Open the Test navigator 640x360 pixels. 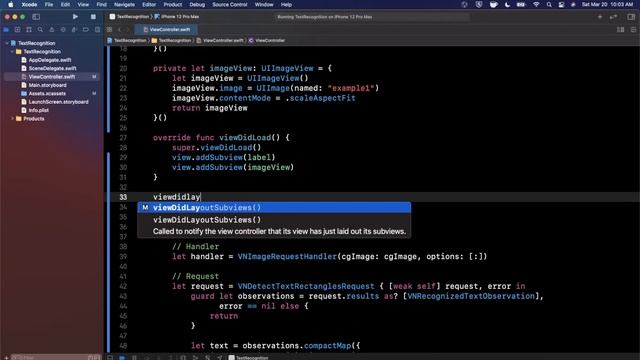[x=63, y=29]
